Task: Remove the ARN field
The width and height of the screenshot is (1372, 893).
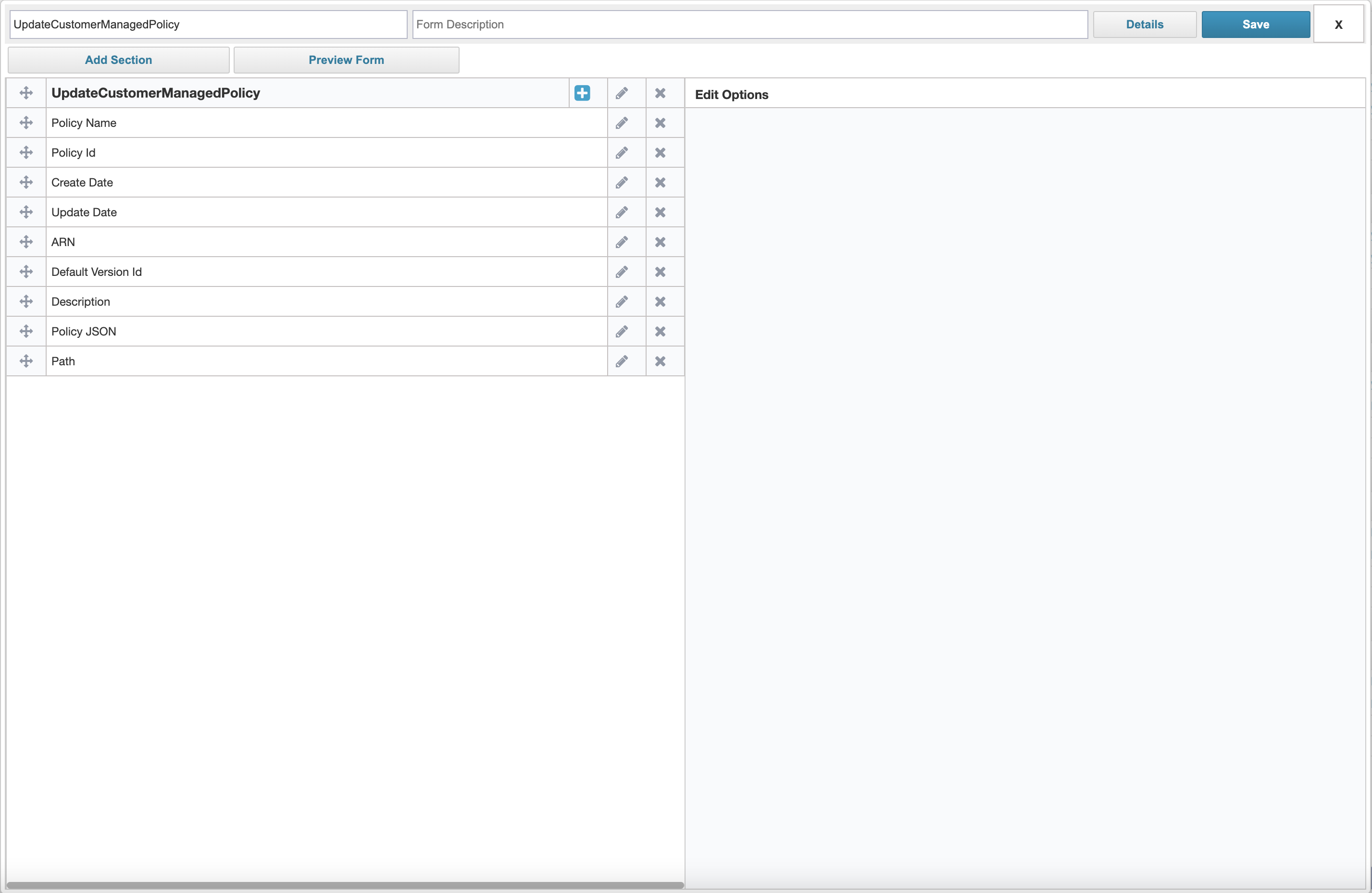Action: pyautogui.click(x=660, y=242)
